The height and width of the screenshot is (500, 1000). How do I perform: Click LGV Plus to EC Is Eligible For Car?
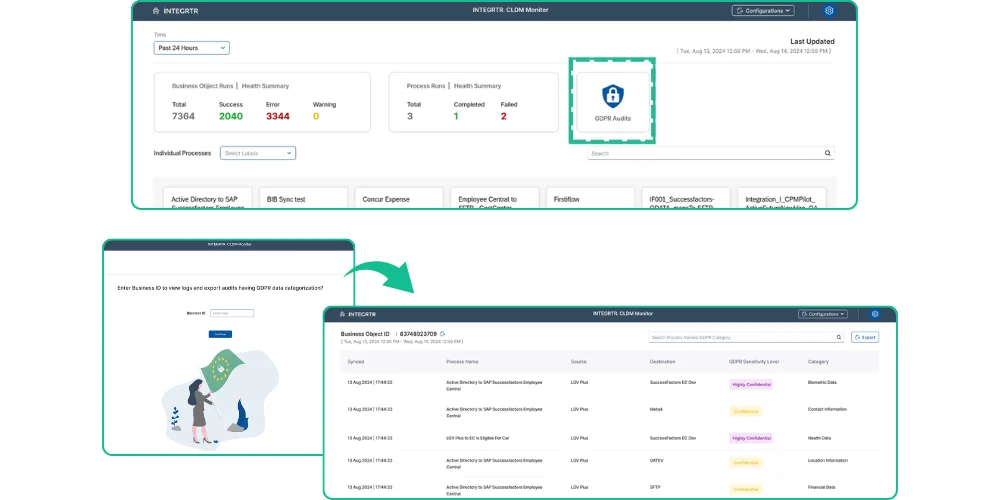pyautogui.click(x=478, y=438)
